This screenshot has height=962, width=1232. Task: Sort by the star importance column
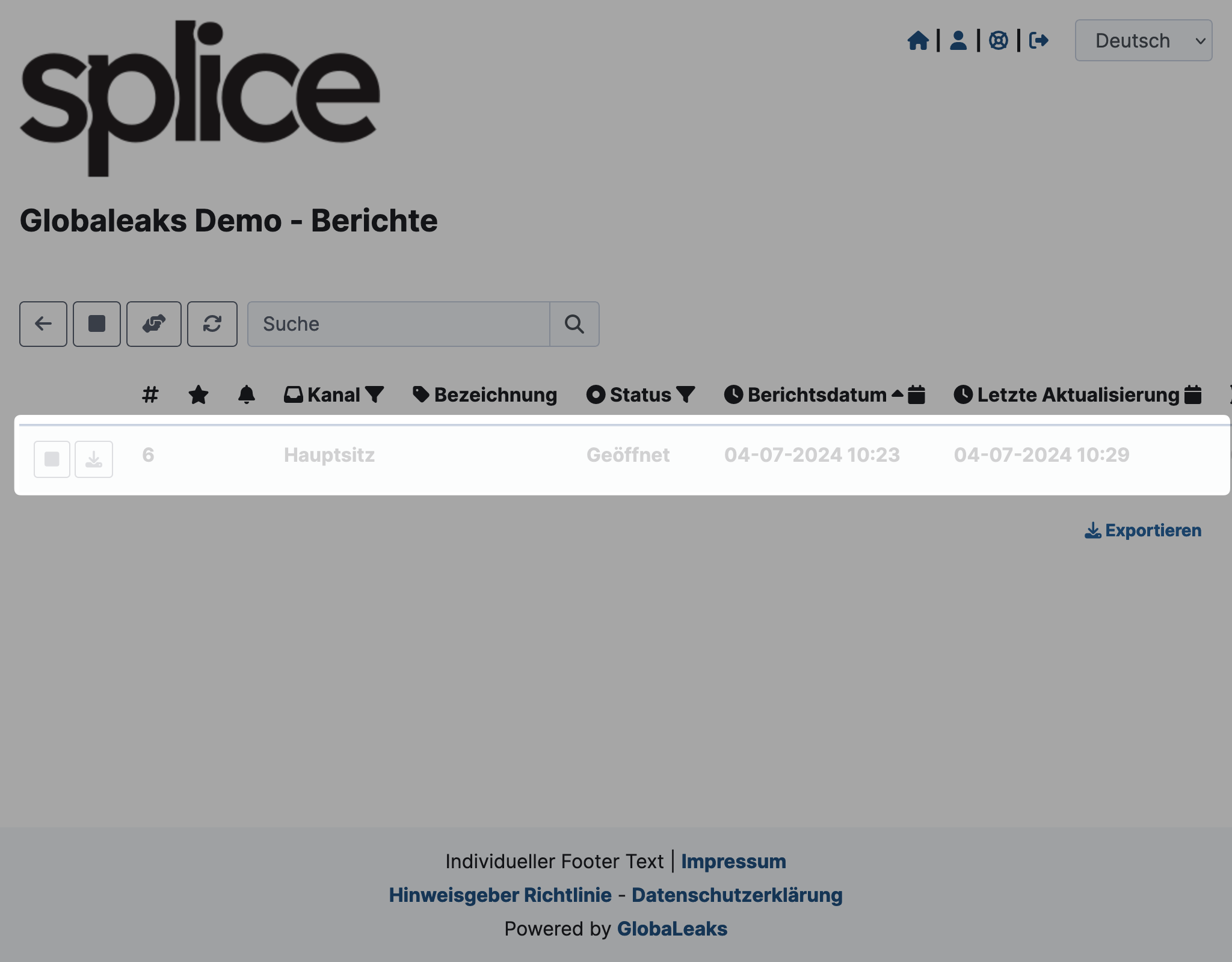click(x=199, y=395)
